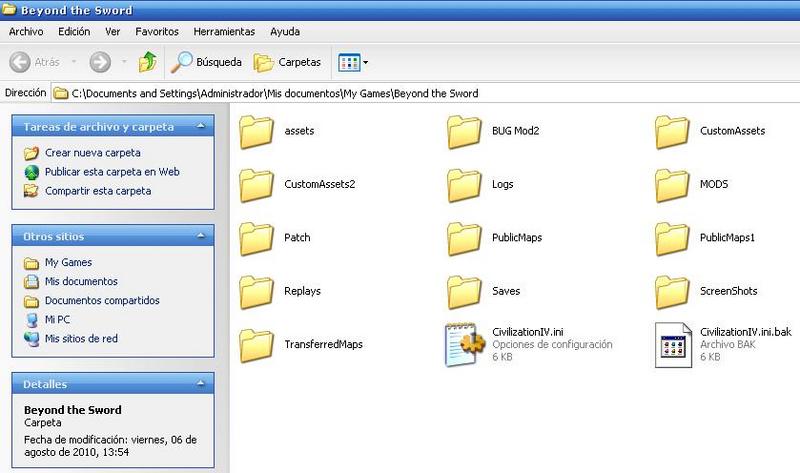Image resolution: width=800 pixels, height=473 pixels.
Task: Open the Herramientas menu
Action: (x=224, y=31)
